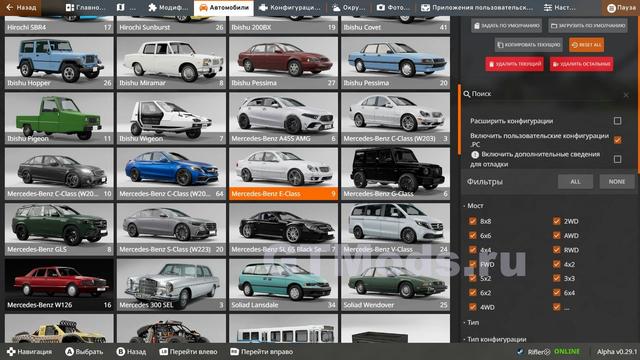Click the Навигация gamepad icon in footer

[11, 351]
